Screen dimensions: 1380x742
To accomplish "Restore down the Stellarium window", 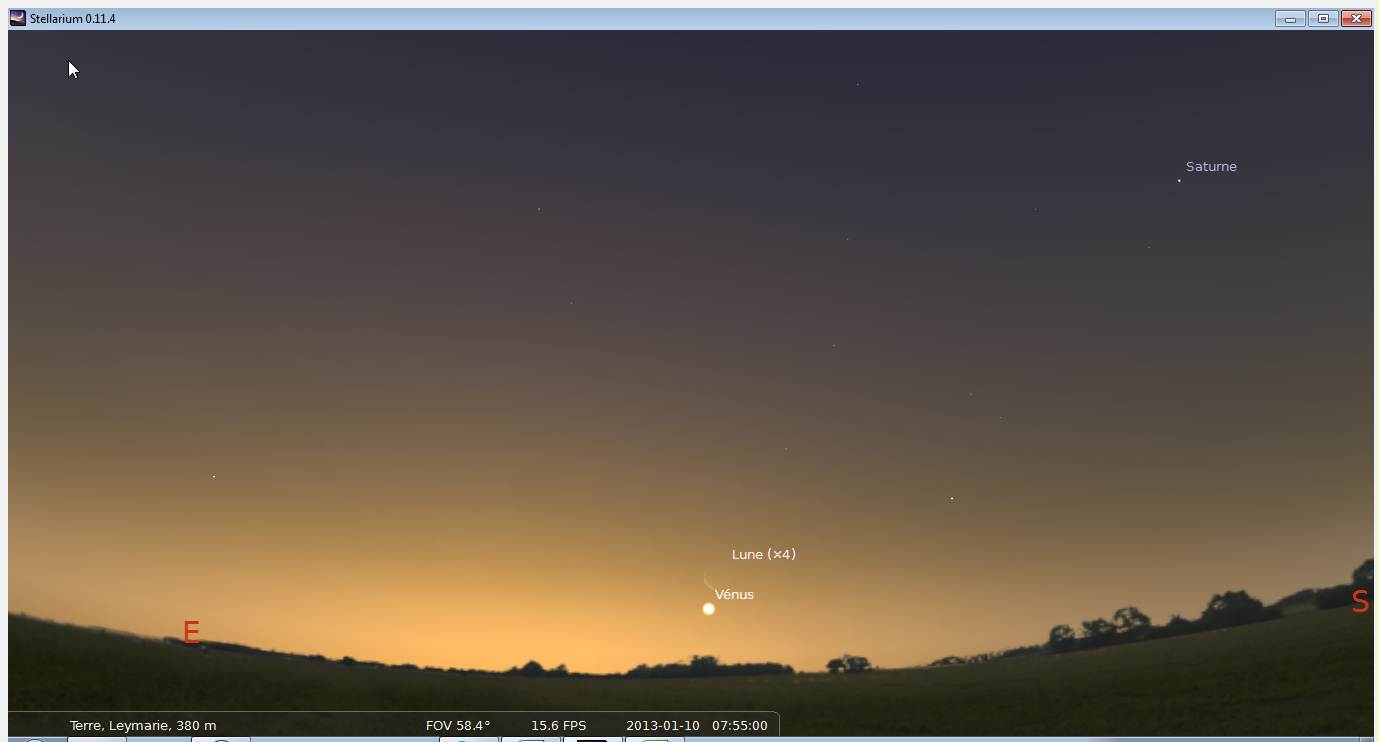I will point(1323,18).
